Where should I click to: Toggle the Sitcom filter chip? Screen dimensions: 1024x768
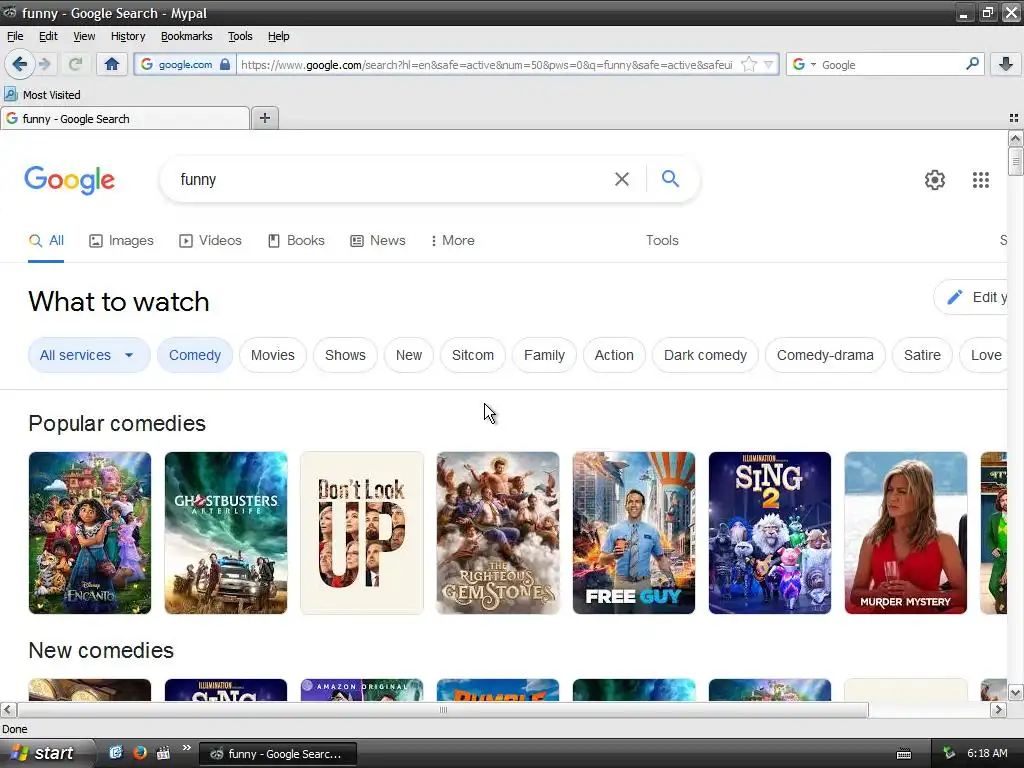pos(473,355)
